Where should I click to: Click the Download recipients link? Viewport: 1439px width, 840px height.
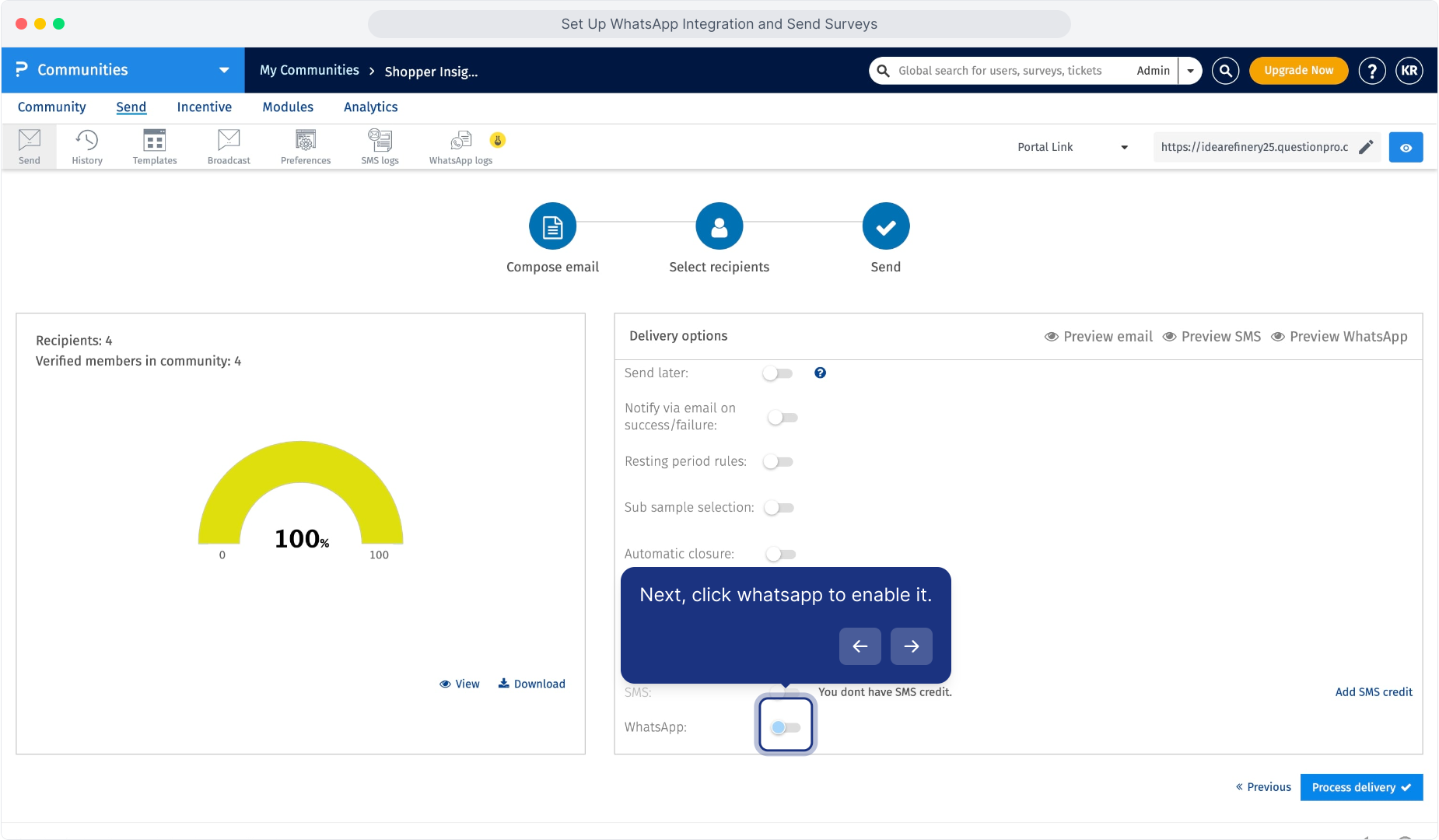click(x=532, y=684)
